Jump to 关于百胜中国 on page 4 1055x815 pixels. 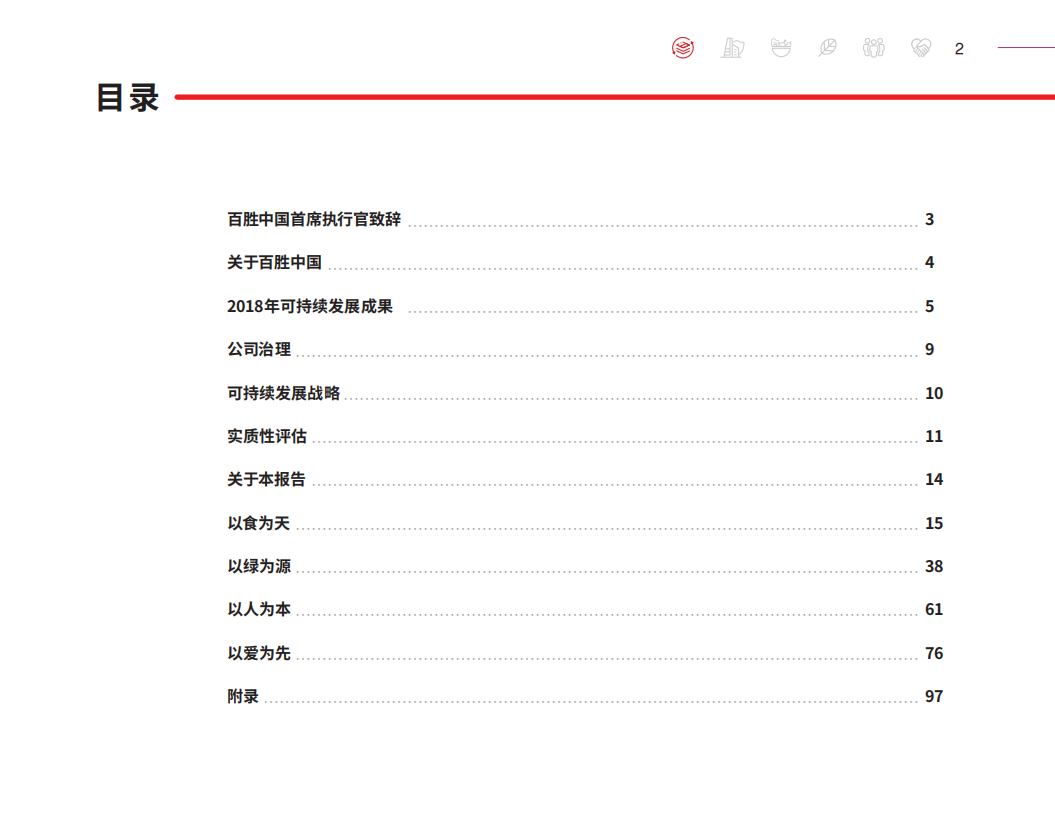[x=268, y=262]
